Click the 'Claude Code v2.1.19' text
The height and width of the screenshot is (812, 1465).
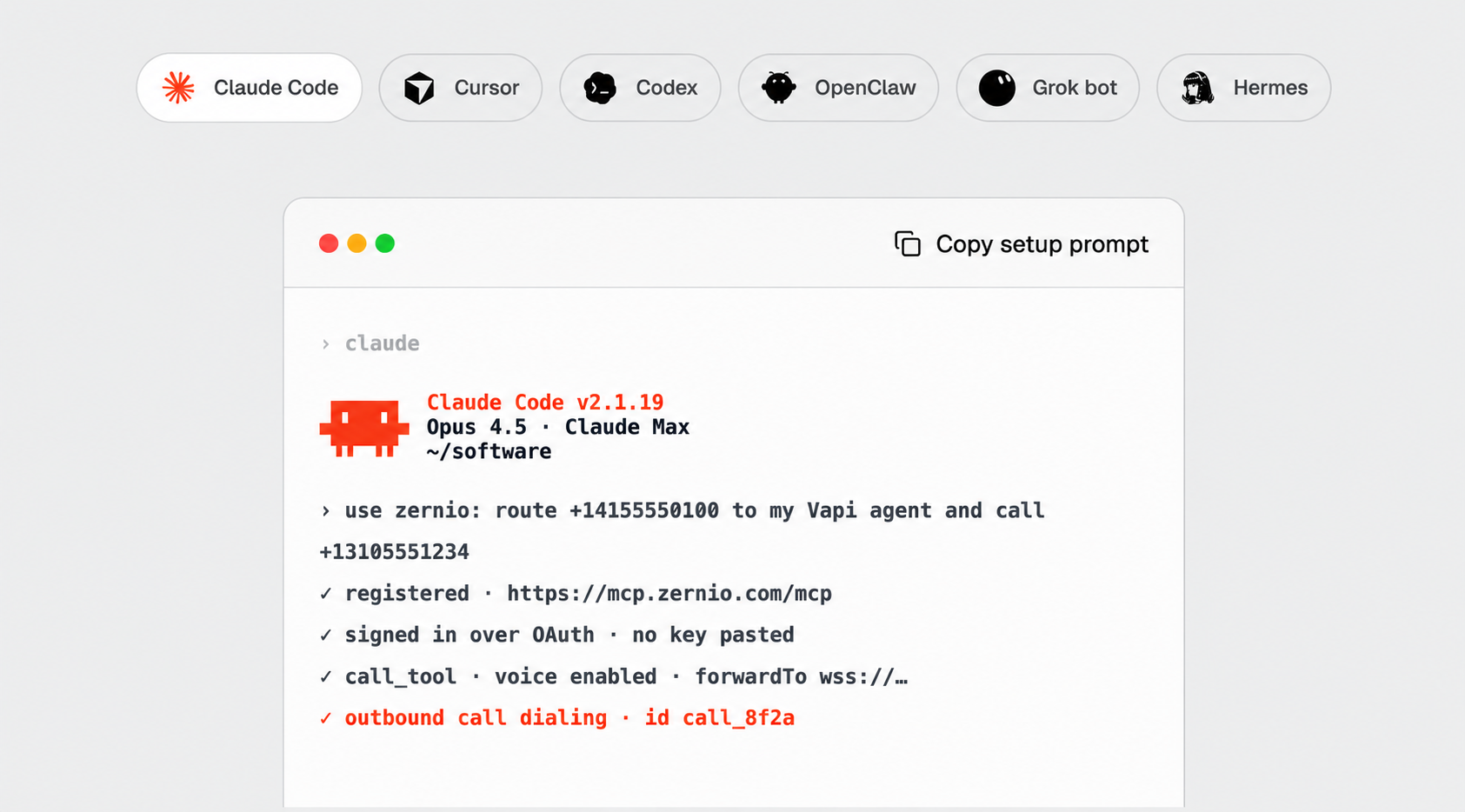pyautogui.click(x=545, y=403)
